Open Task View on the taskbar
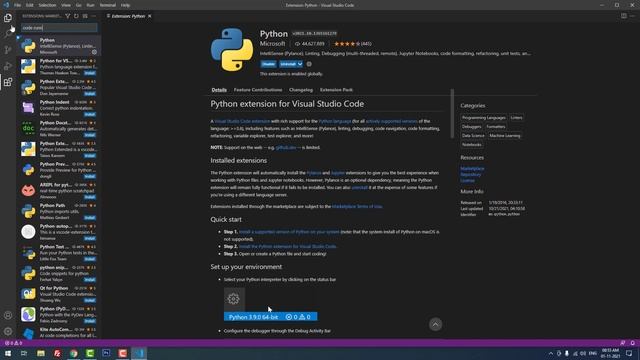 [24, 353]
